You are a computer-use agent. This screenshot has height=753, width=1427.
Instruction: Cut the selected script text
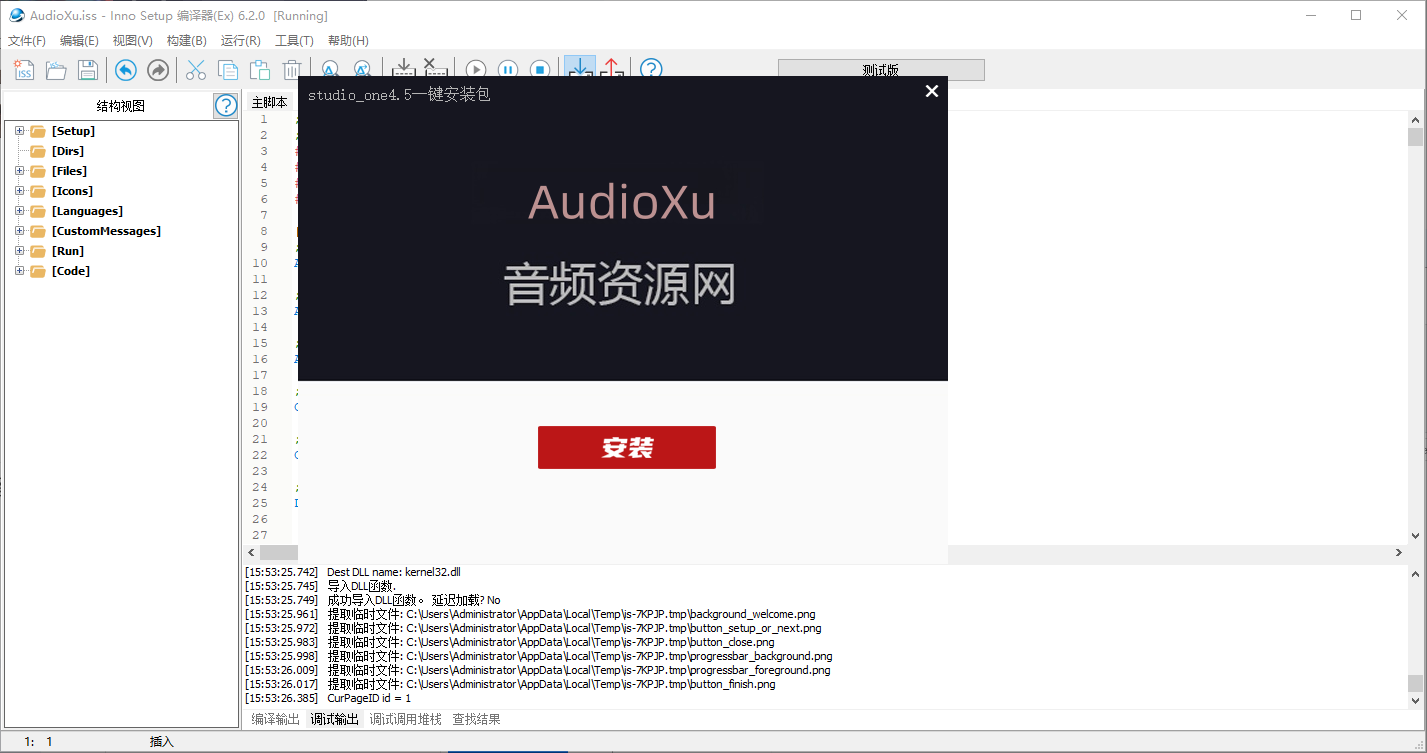[x=195, y=70]
